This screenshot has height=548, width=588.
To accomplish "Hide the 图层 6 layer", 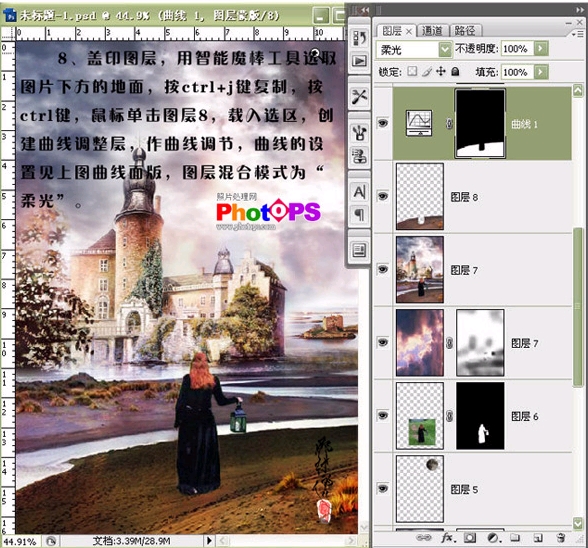I will (x=382, y=415).
